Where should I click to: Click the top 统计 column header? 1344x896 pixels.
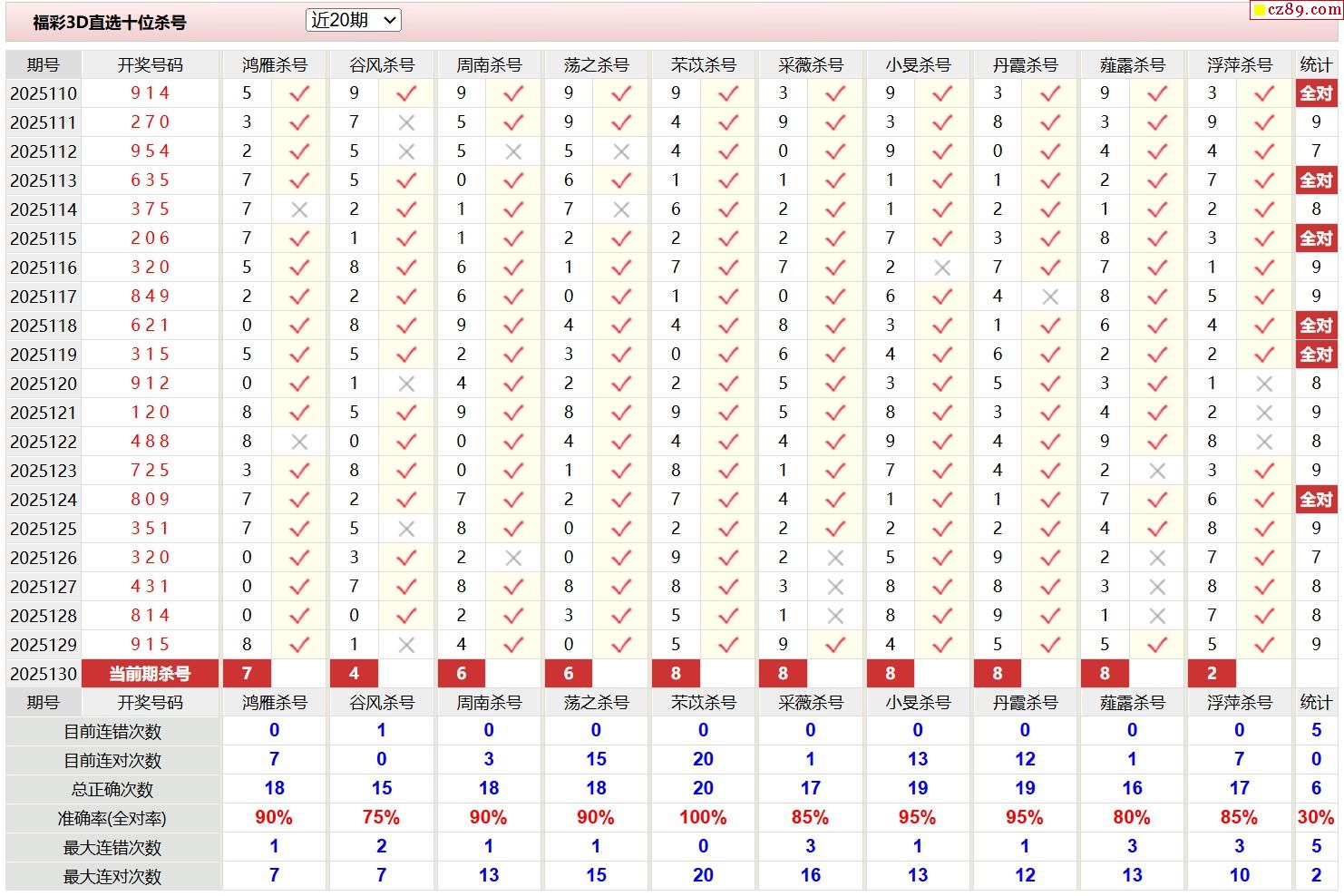click(1316, 65)
